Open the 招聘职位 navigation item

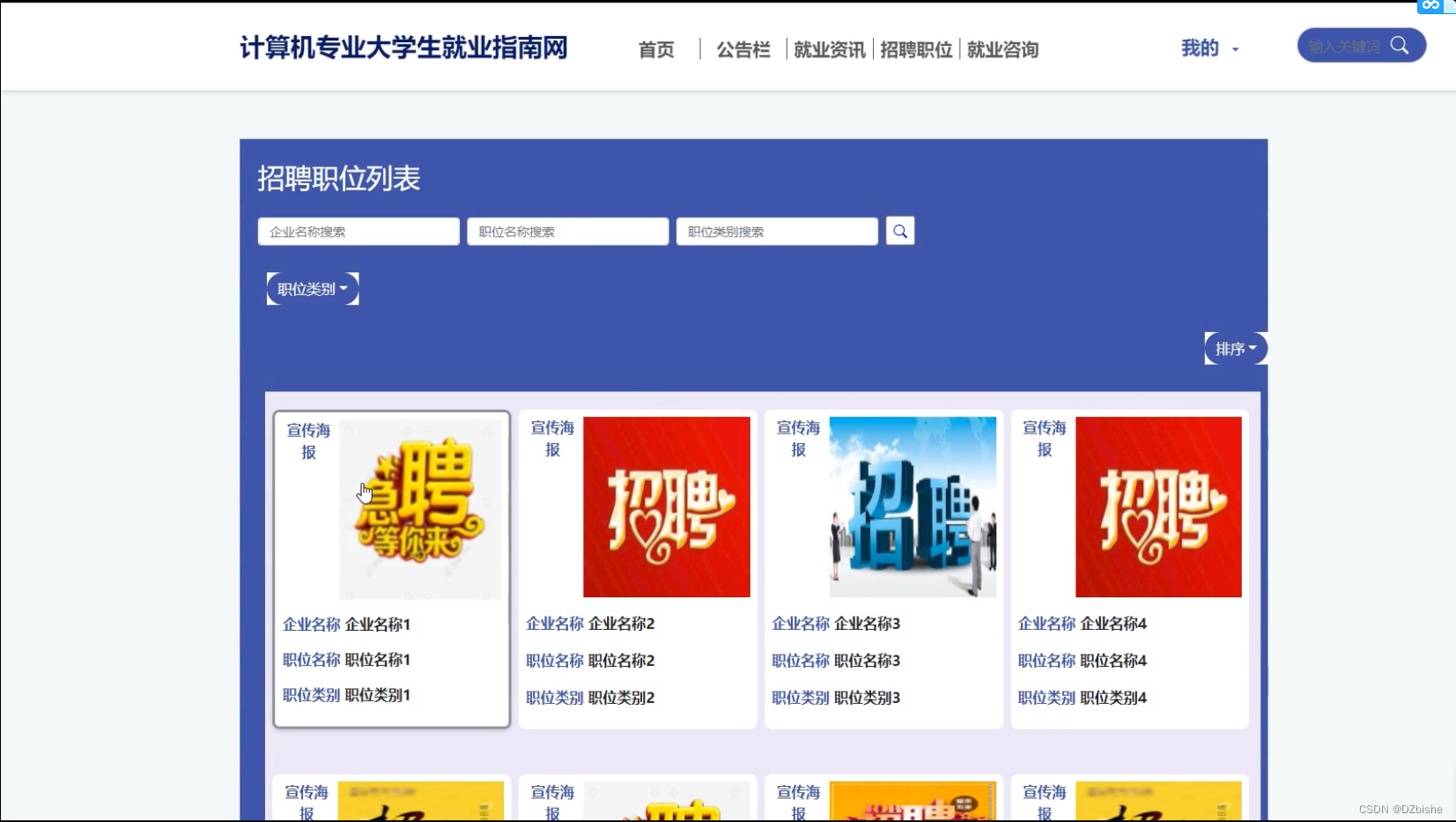[x=916, y=49]
